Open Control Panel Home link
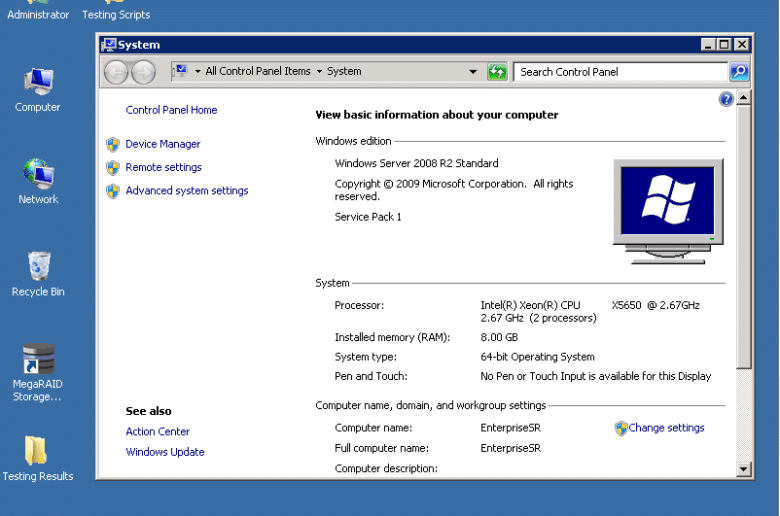 tap(171, 110)
